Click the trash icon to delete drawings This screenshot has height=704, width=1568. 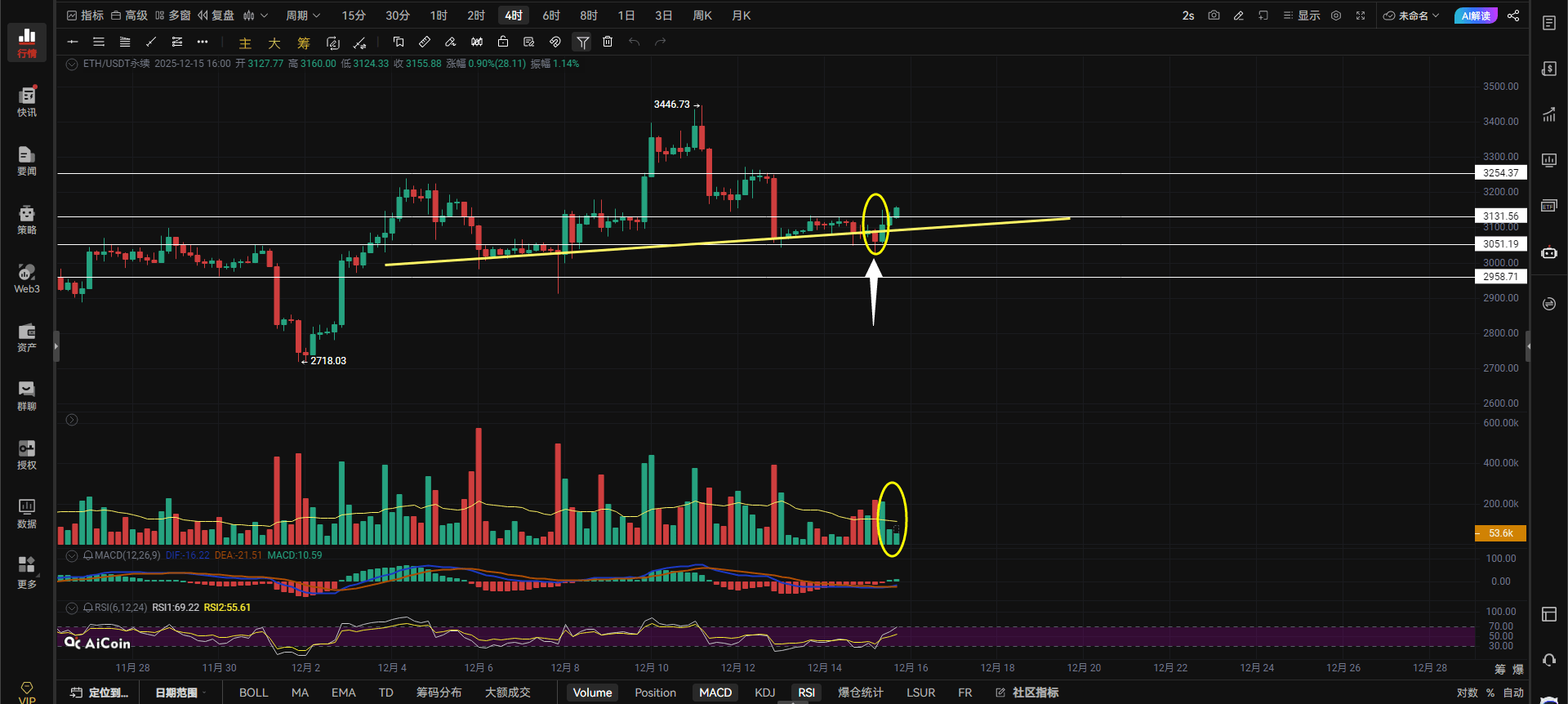(608, 42)
